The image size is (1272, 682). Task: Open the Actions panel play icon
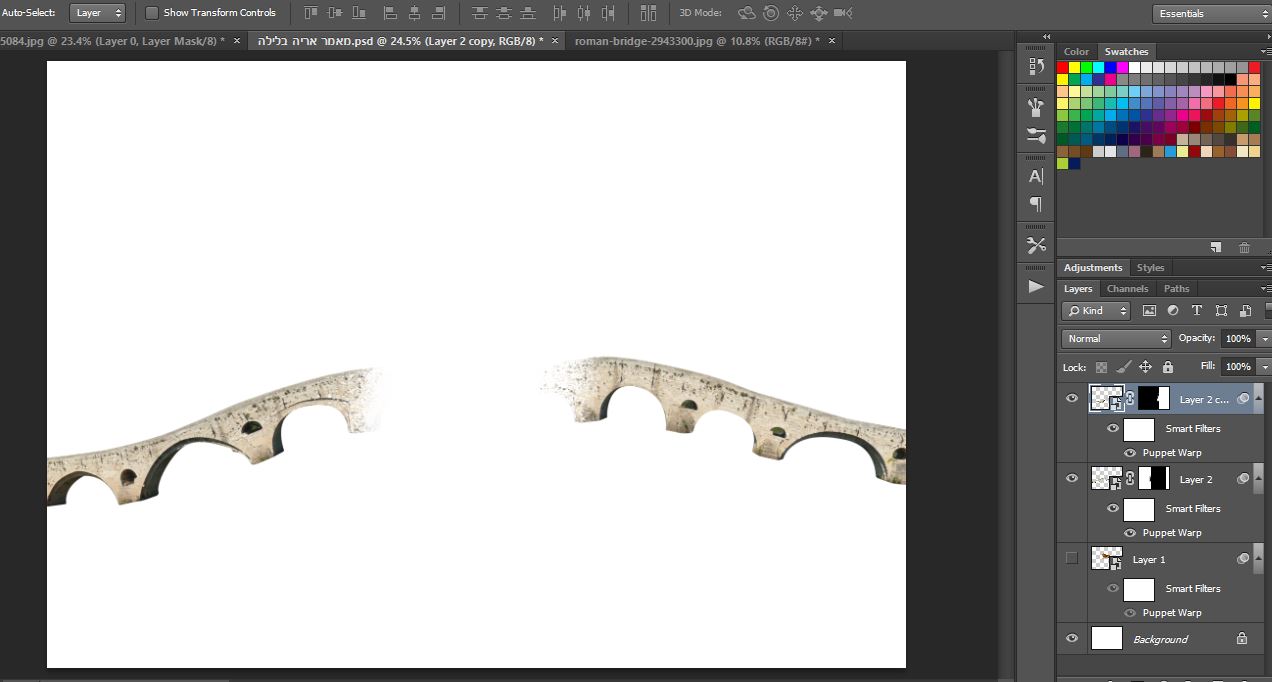(1036, 287)
